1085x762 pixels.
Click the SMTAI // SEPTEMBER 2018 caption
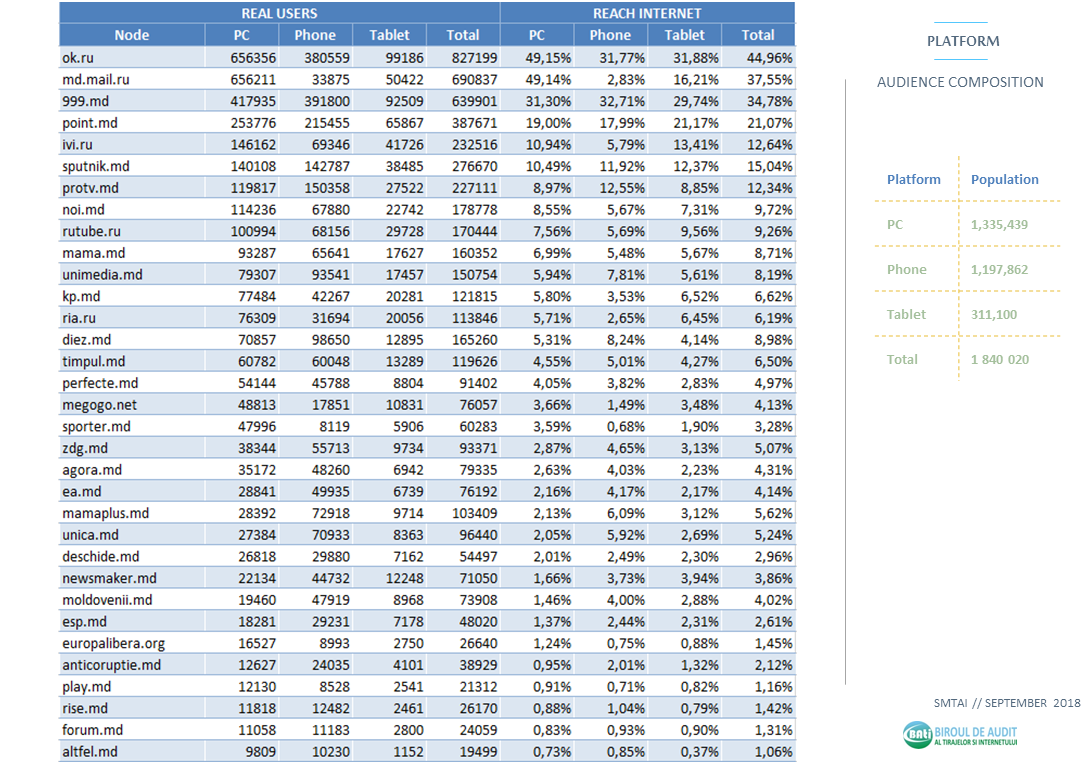point(1007,703)
